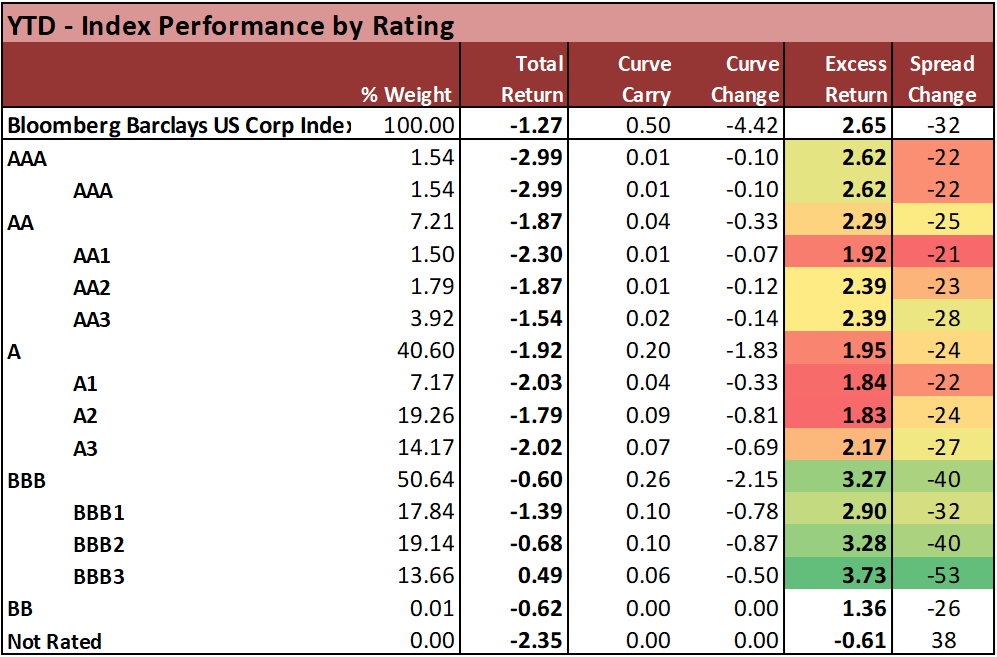Click the Spread Change column header
Screen dimensions: 997x657
(942, 78)
